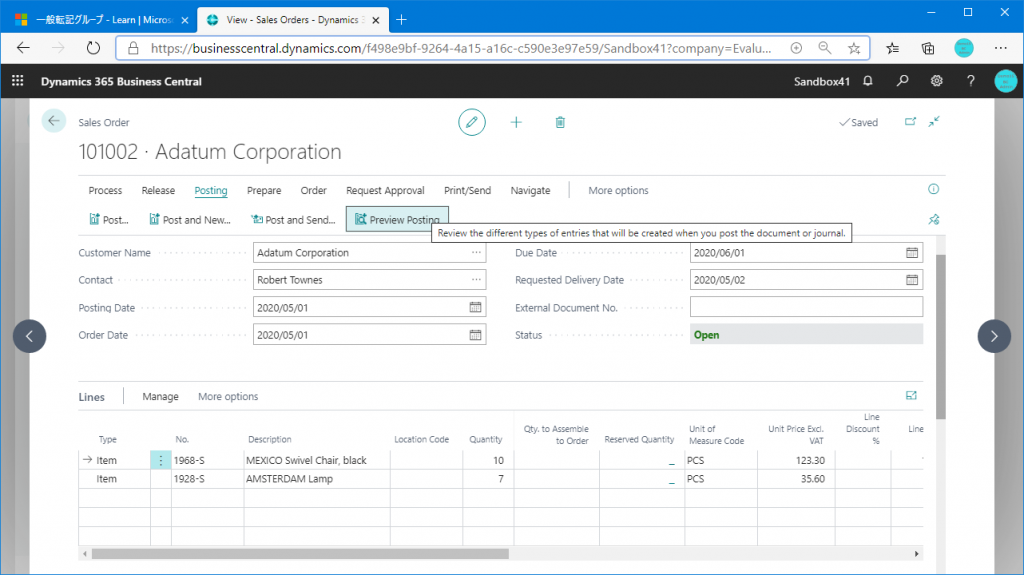The image size is (1024, 575).
Task: Expand More options in action bar
Action: [x=618, y=190]
